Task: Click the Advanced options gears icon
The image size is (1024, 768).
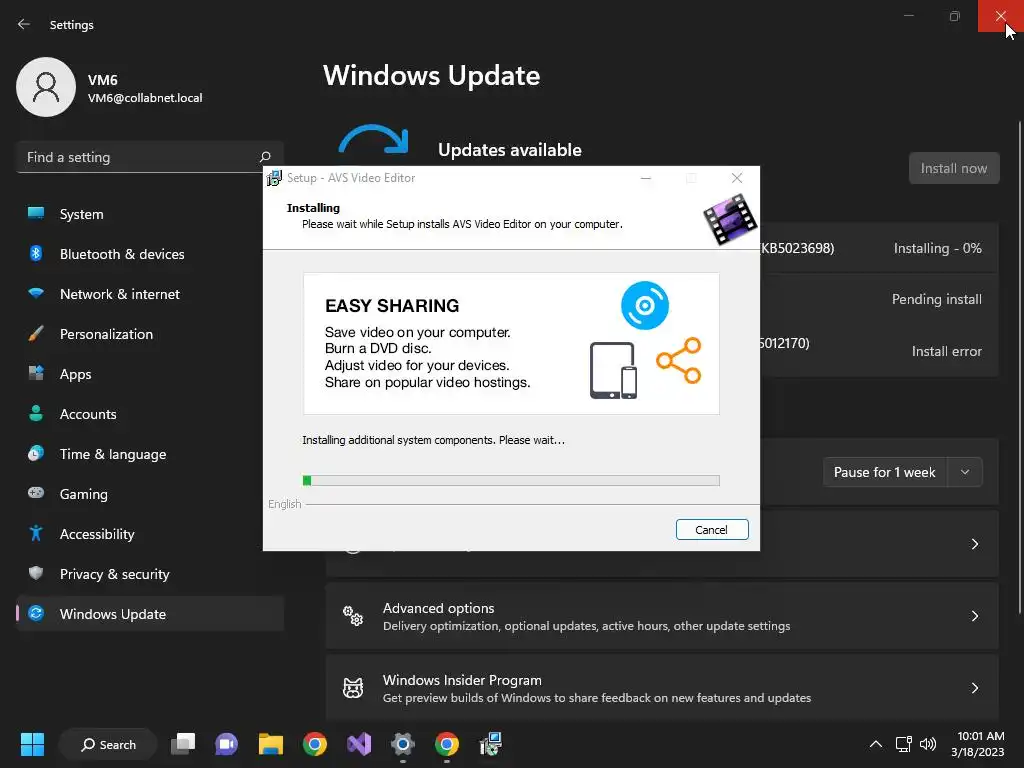Action: click(x=353, y=616)
